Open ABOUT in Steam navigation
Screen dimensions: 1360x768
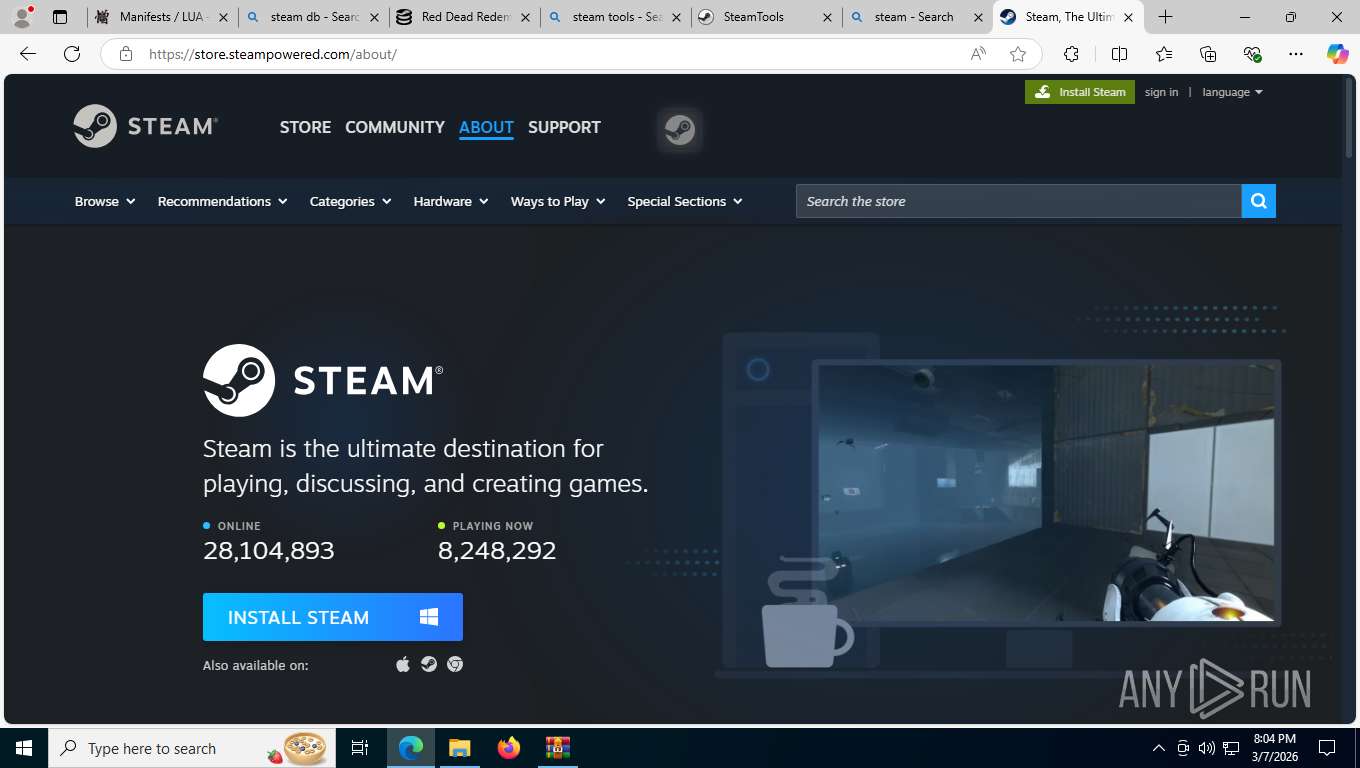point(486,127)
